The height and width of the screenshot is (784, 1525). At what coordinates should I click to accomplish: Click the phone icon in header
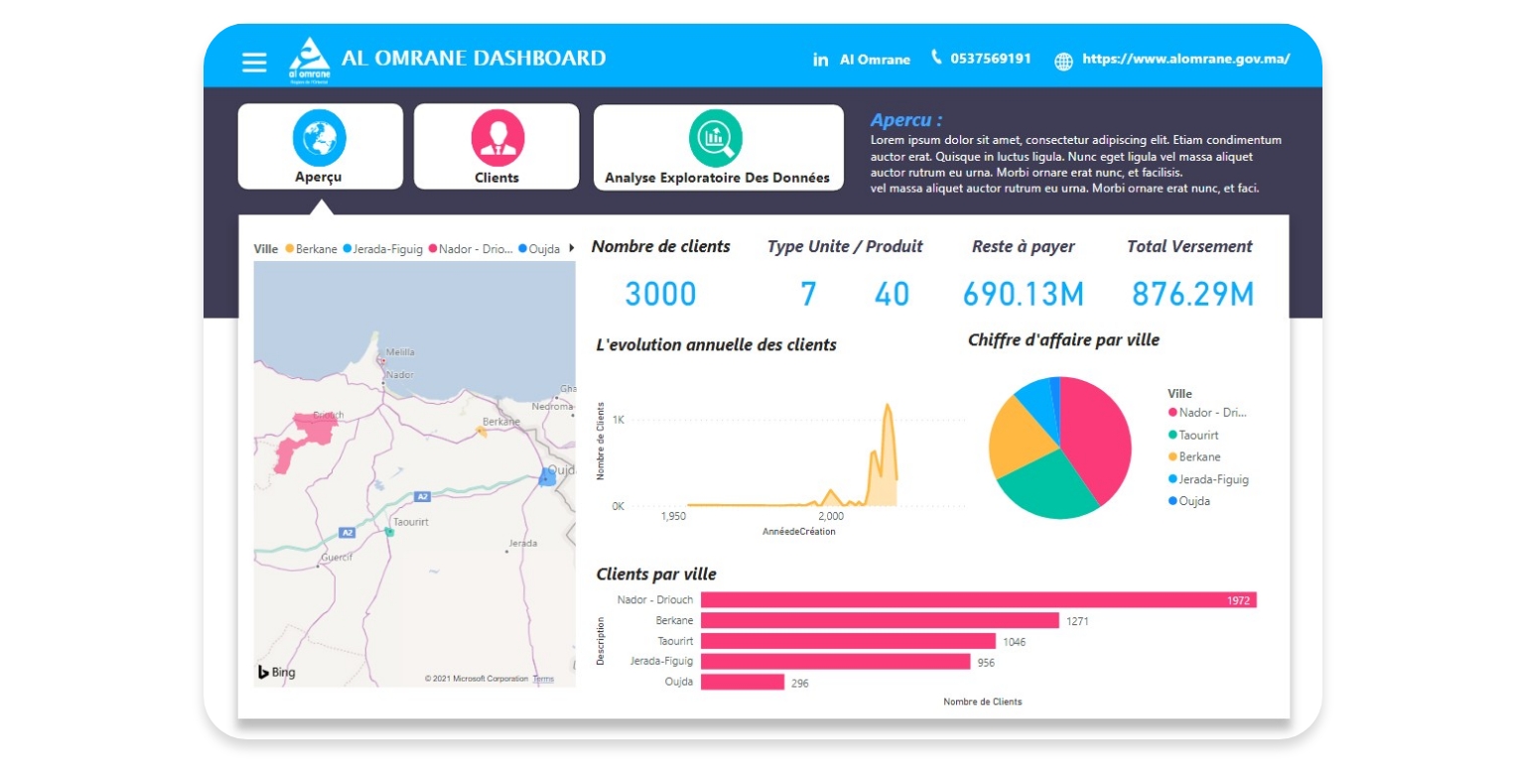pos(936,58)
